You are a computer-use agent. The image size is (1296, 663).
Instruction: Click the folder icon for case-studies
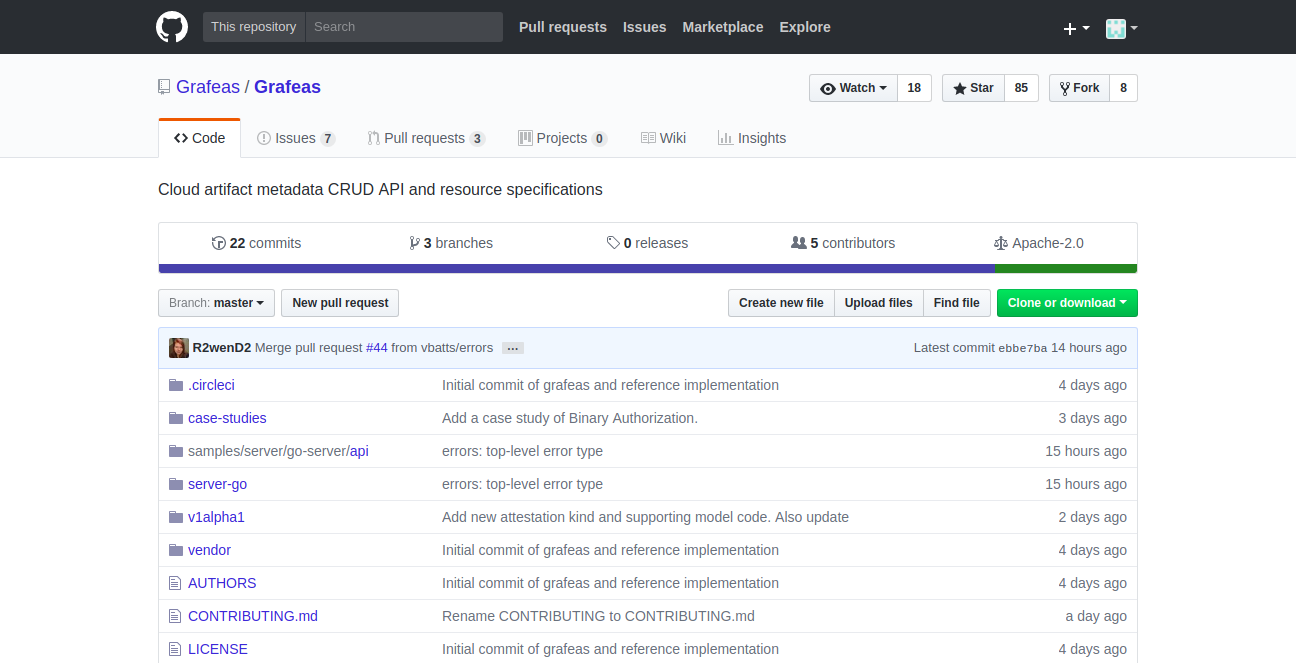pyautogui.click(x=176, y=418)
